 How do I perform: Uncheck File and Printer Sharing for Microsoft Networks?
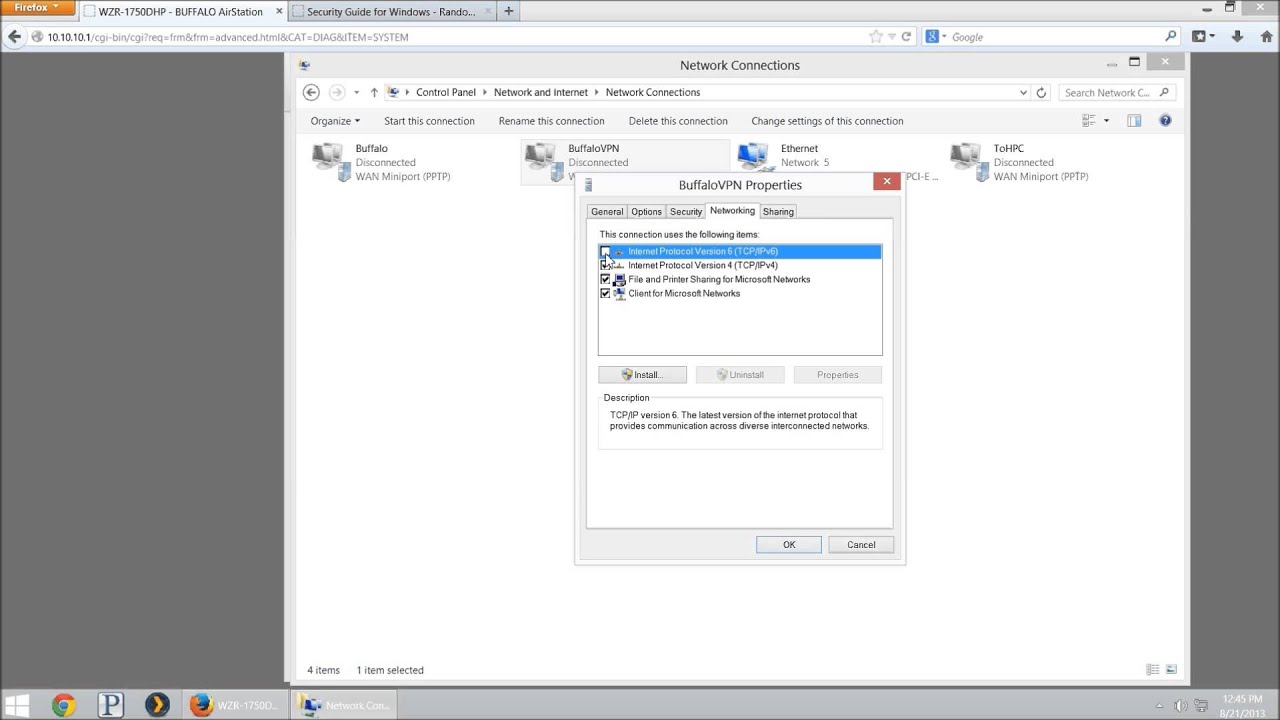[605, 280]
